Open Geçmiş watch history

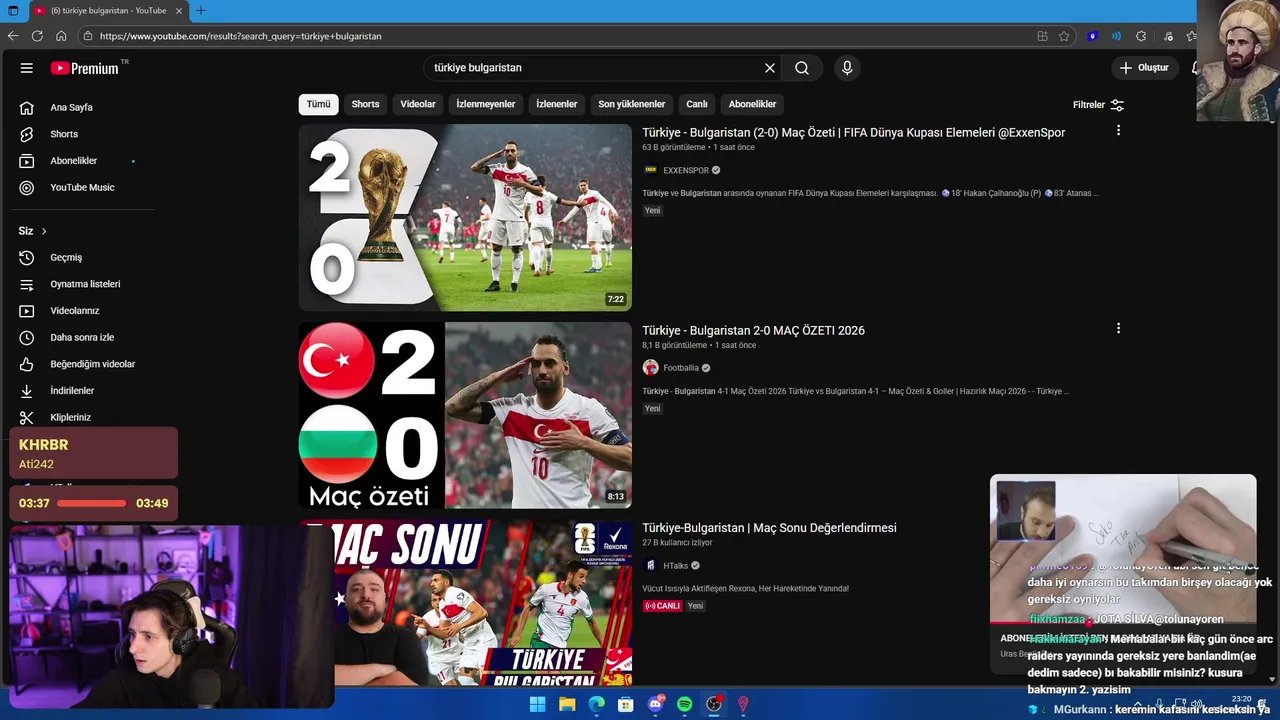66,257
